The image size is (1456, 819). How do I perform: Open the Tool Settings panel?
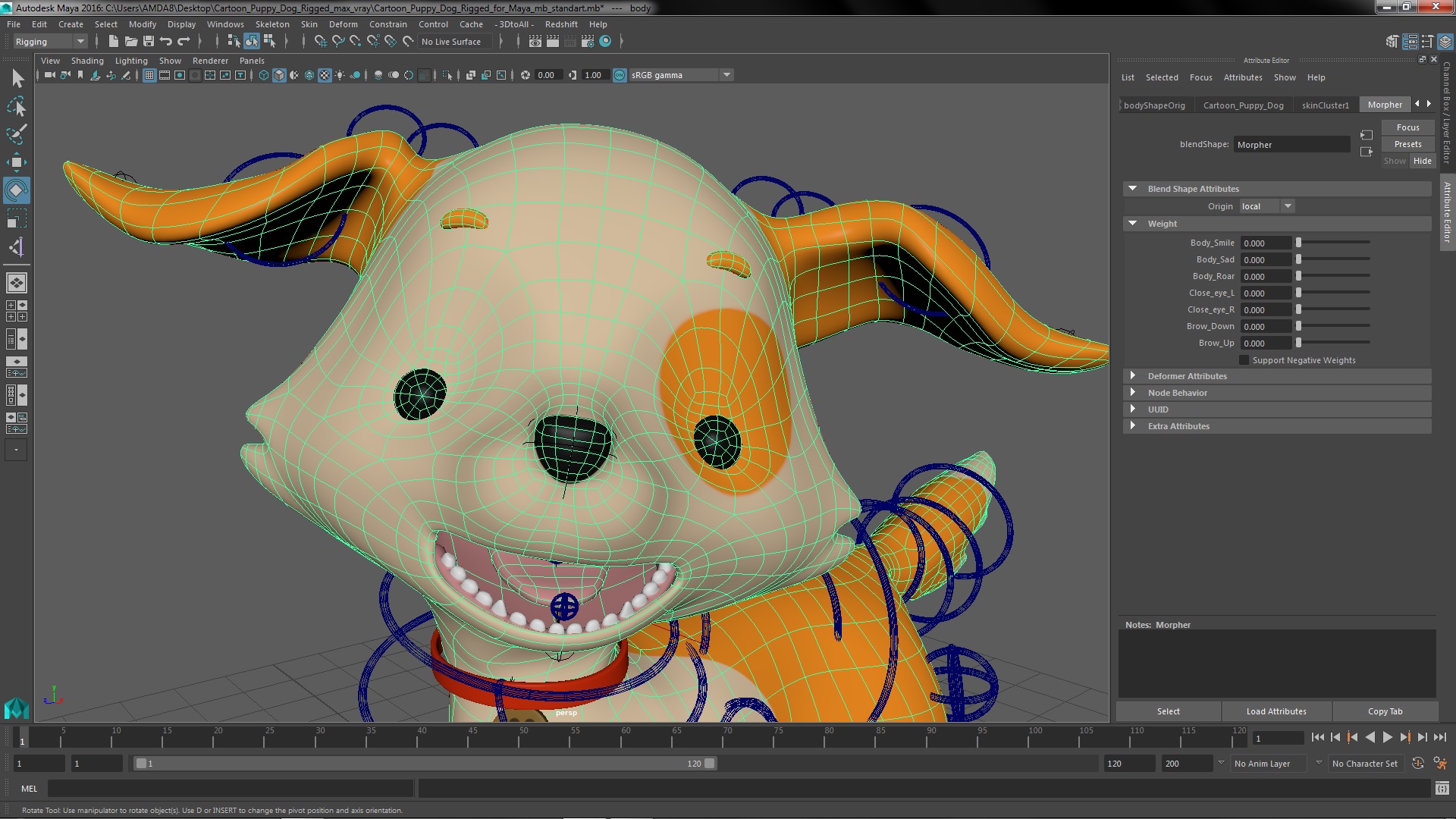click(1427, 42)
